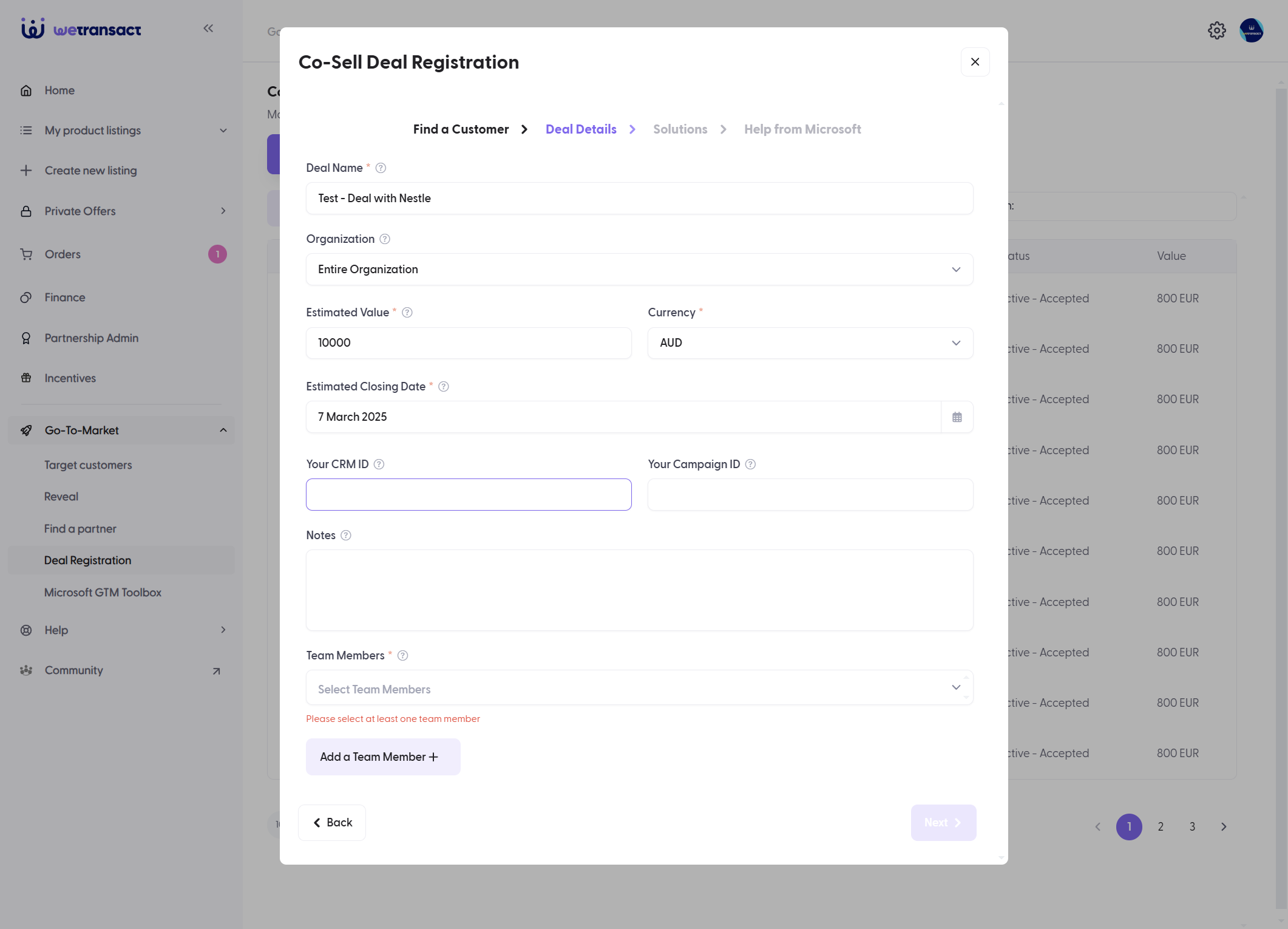Click the Next button
Viewport: 1288px width, 929px height.
[x=943, y=823]
